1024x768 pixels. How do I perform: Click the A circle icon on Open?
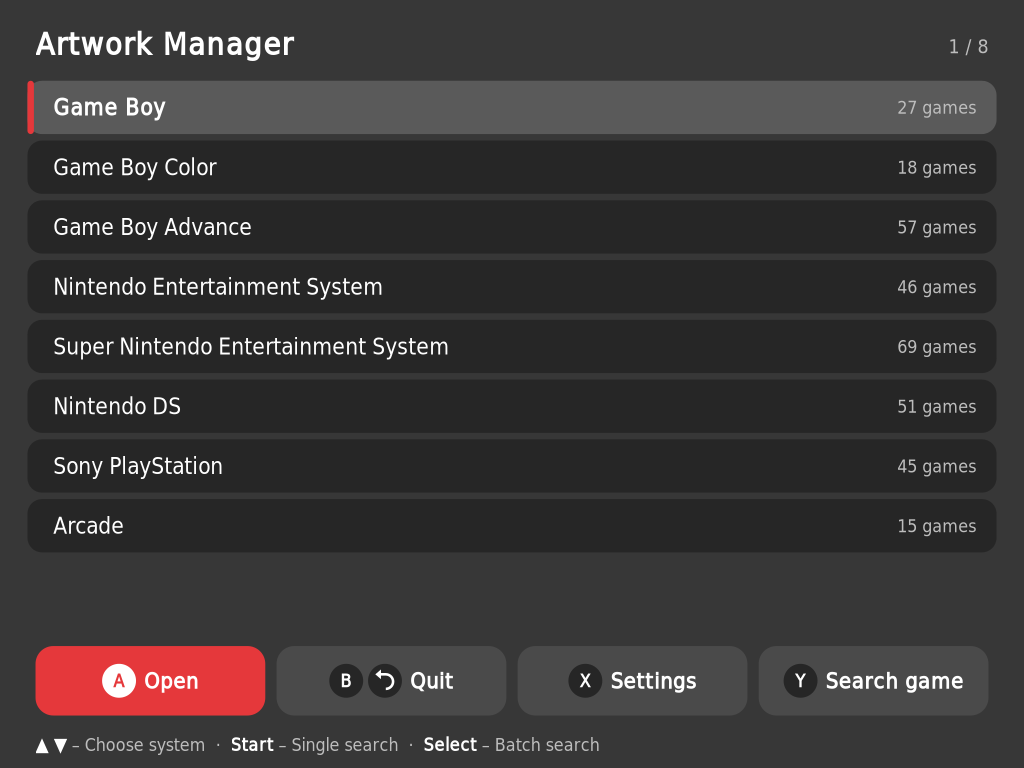pos(119,680)
